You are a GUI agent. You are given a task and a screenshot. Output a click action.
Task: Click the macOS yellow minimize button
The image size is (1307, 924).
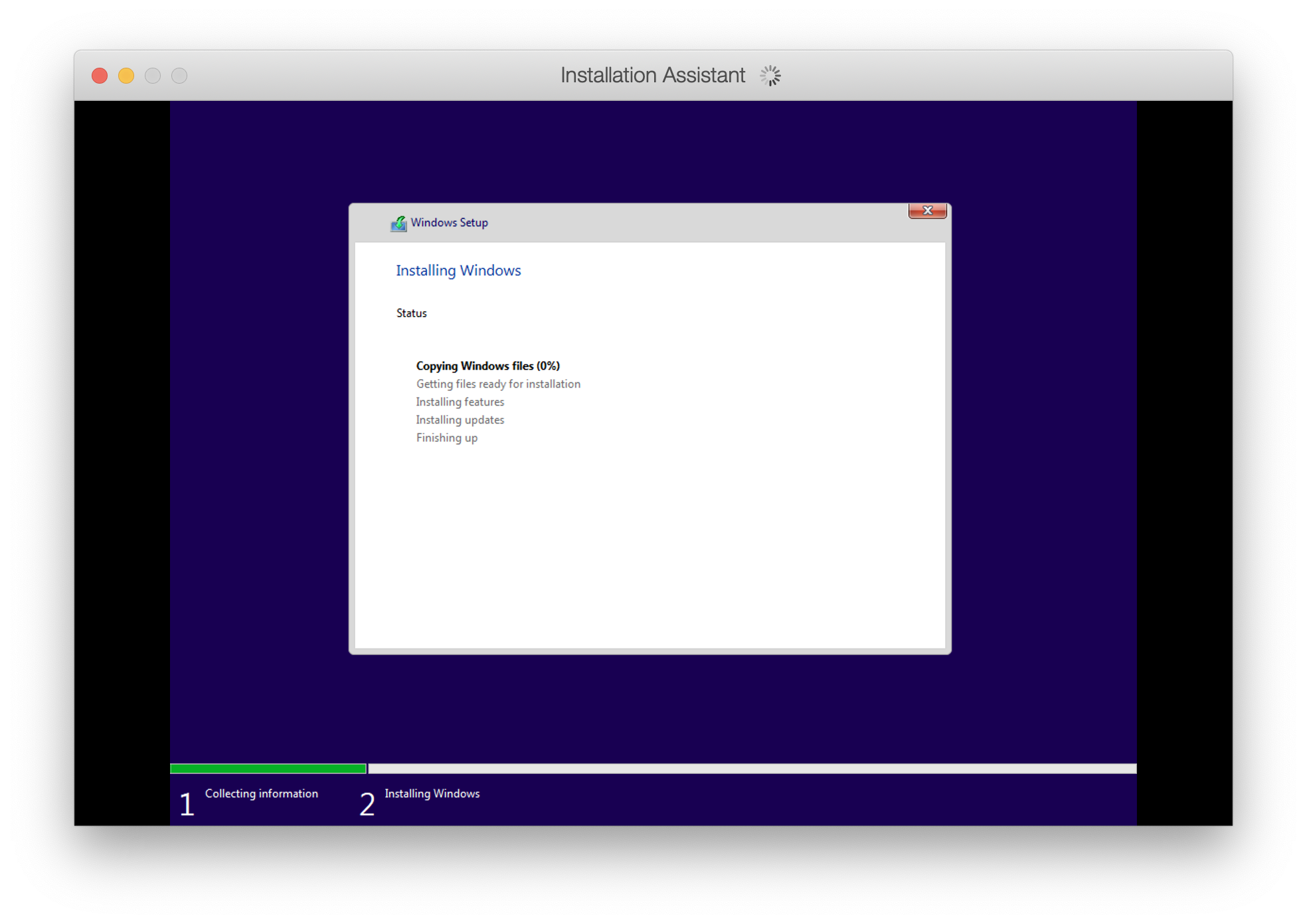[126, 76]
